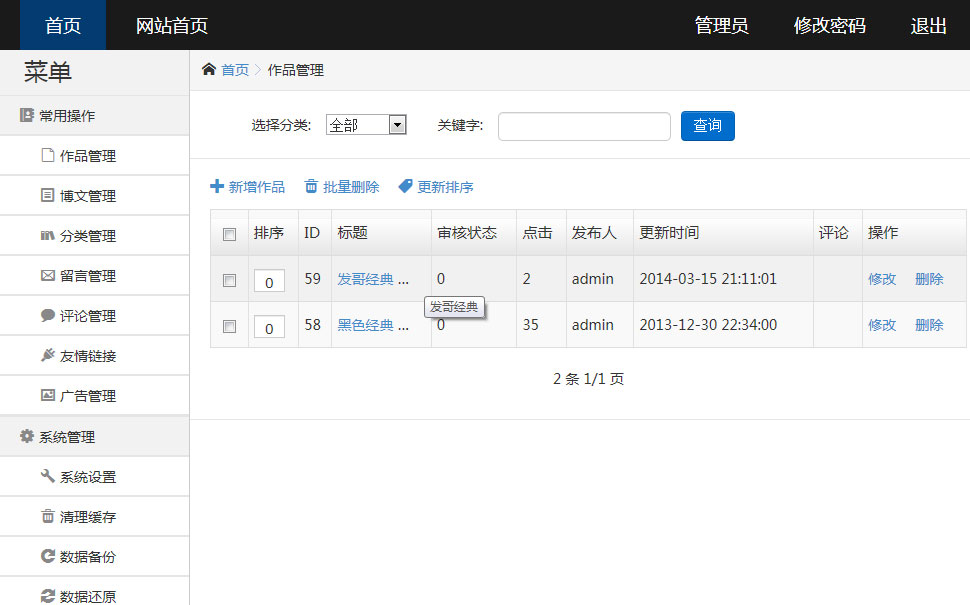970x605 pixels.
Task: Click the books icon next to 分类管理
Action: click(48, 235)
